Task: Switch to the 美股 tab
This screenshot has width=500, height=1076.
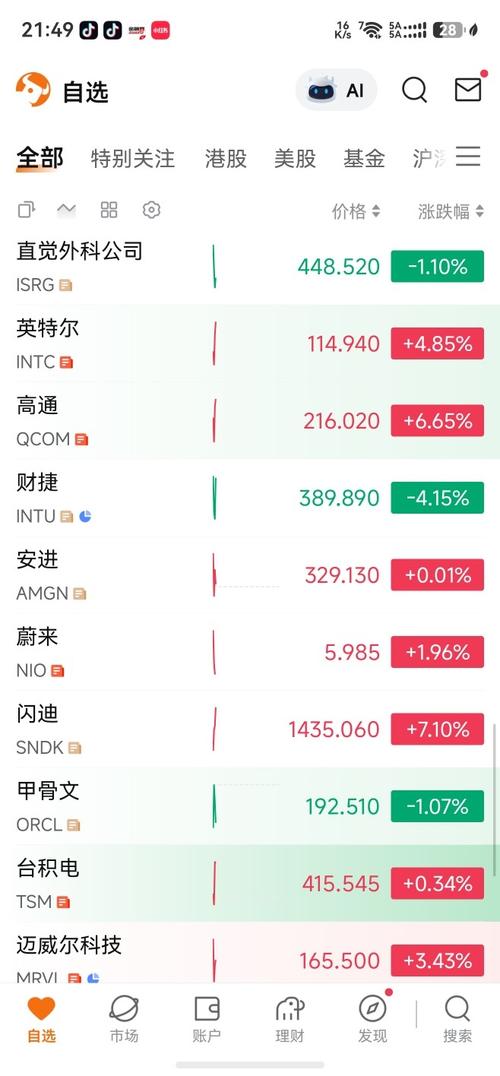Action: tap(295, 159)
